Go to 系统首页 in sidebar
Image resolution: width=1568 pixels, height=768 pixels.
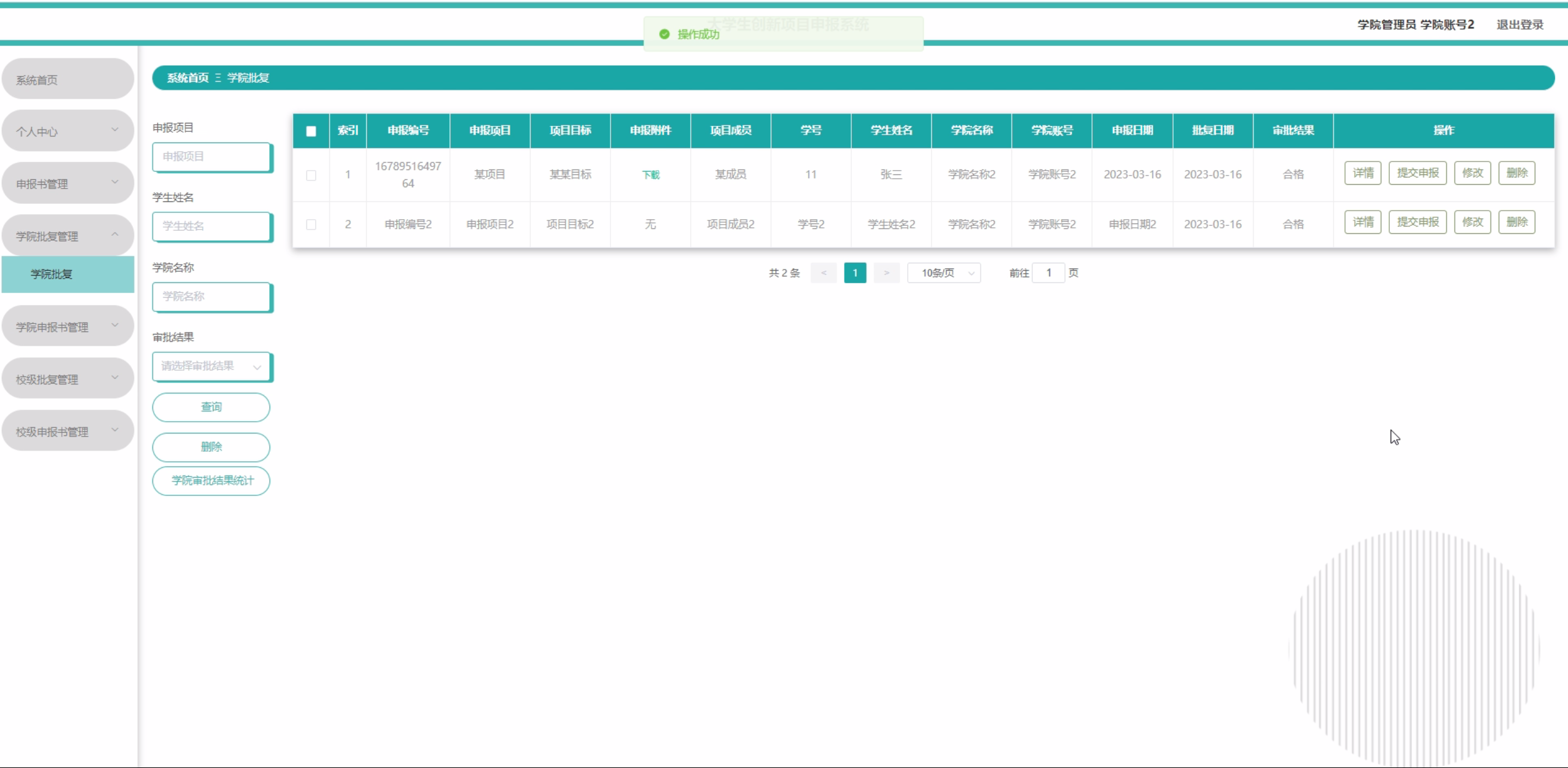click(x=68, y=80)
